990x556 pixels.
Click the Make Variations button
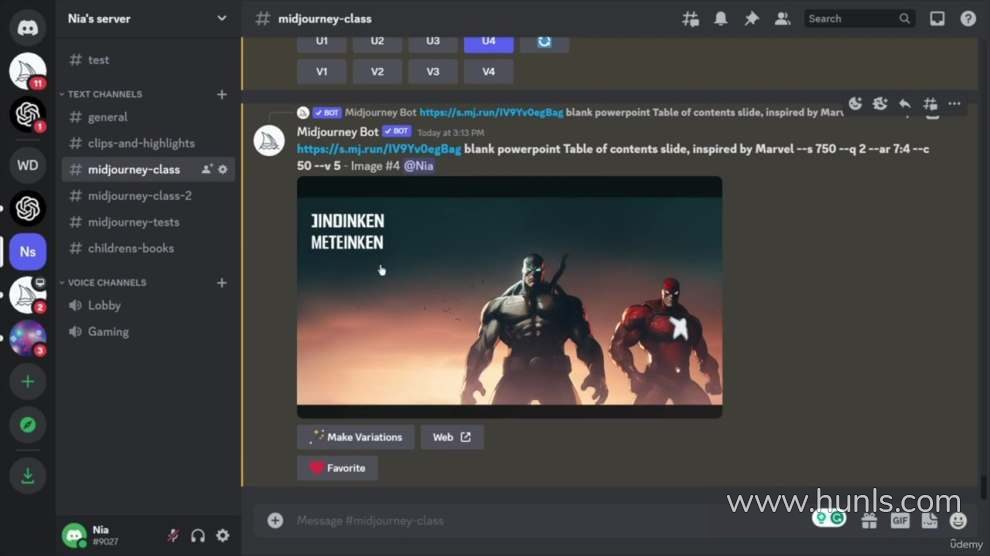(x=355, y=437)
